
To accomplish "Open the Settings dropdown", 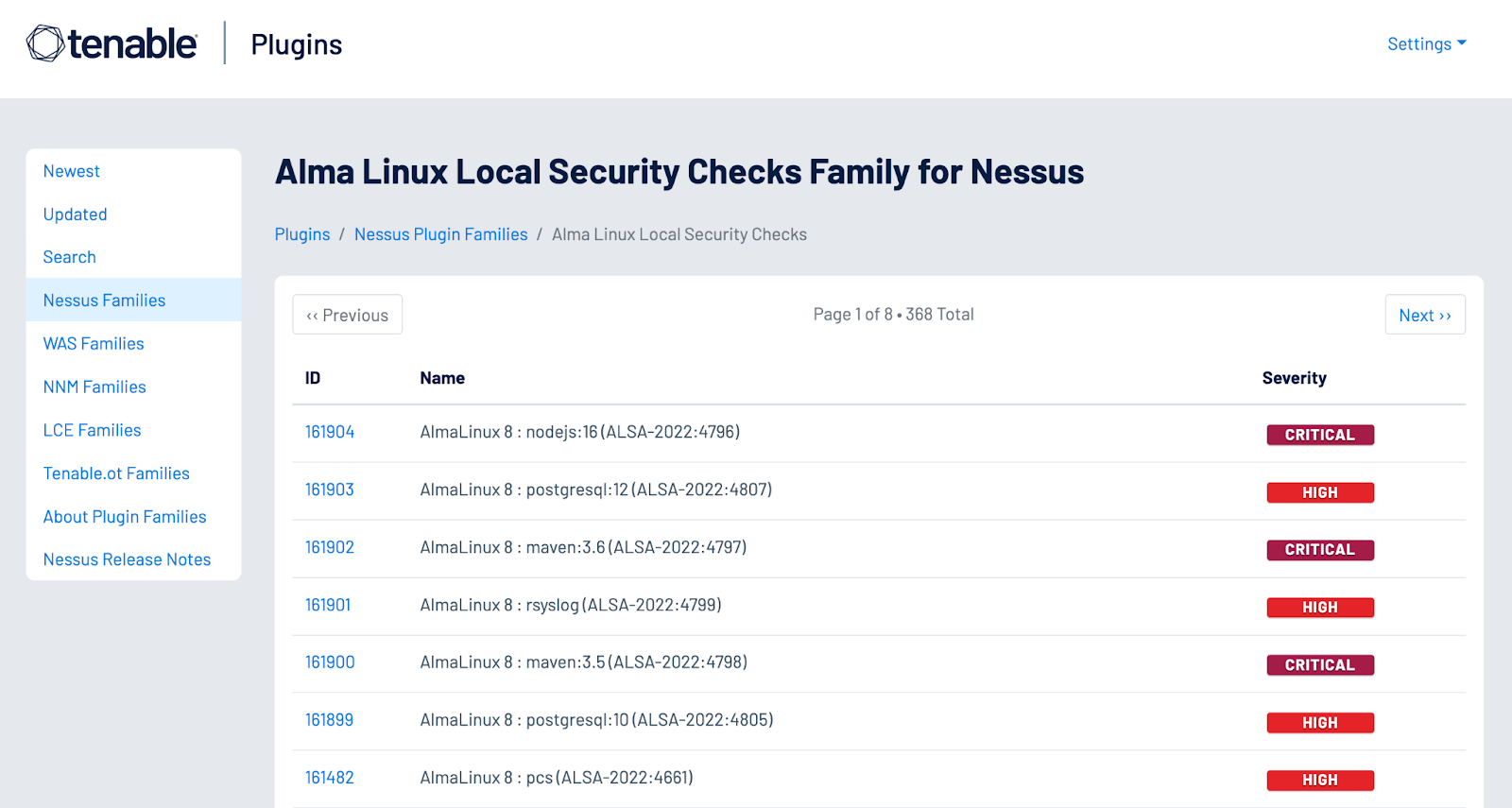I will coord(1425,44).
